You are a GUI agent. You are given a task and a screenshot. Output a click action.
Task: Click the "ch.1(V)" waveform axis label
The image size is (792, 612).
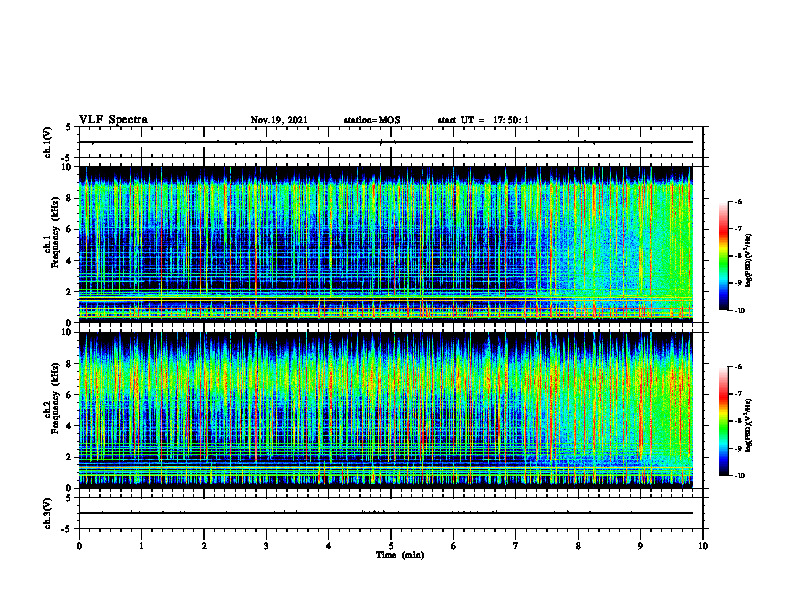(x=48, y=142)
